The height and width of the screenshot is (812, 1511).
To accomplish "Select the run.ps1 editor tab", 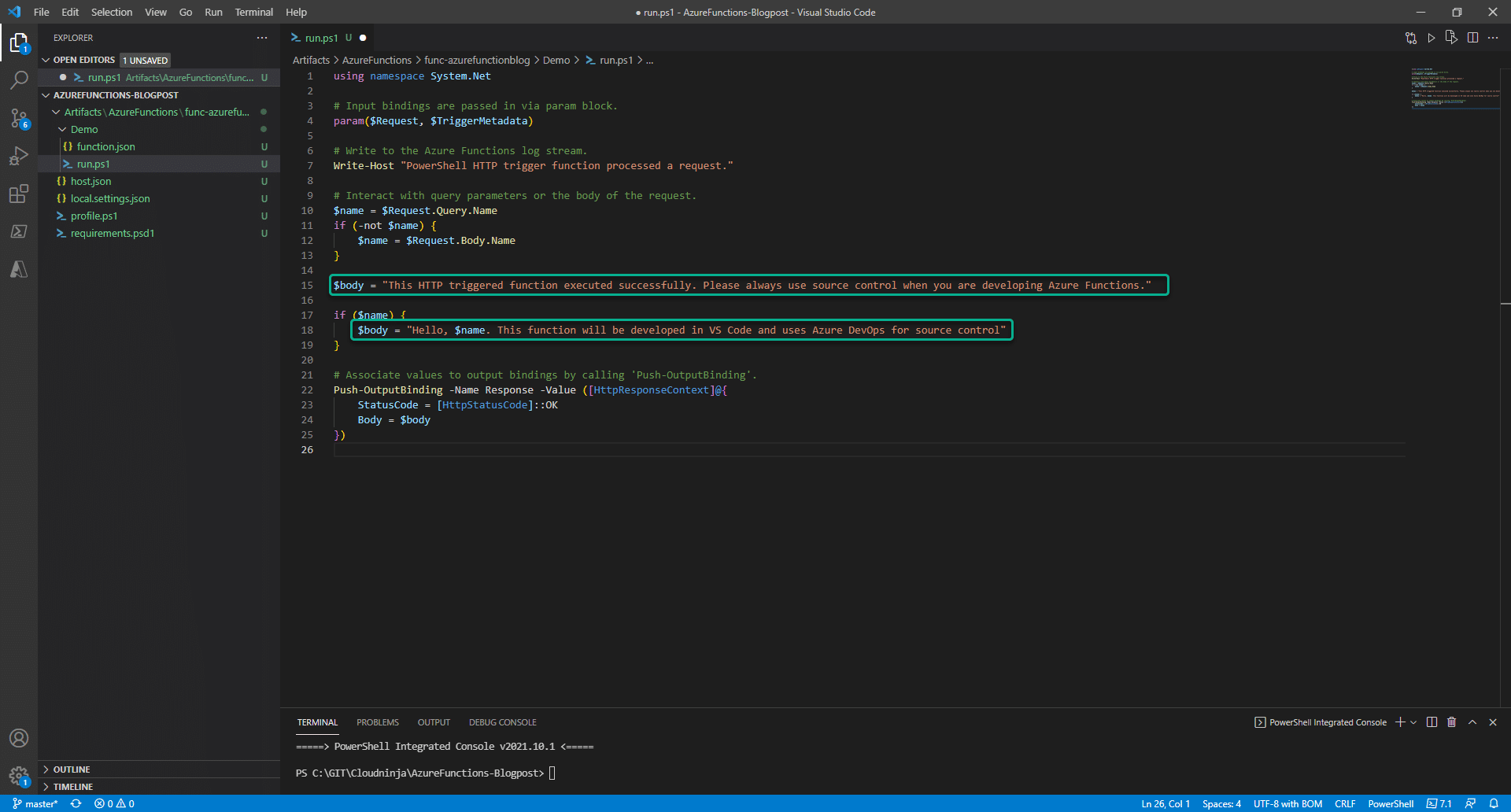I will [x=329, y=38].
